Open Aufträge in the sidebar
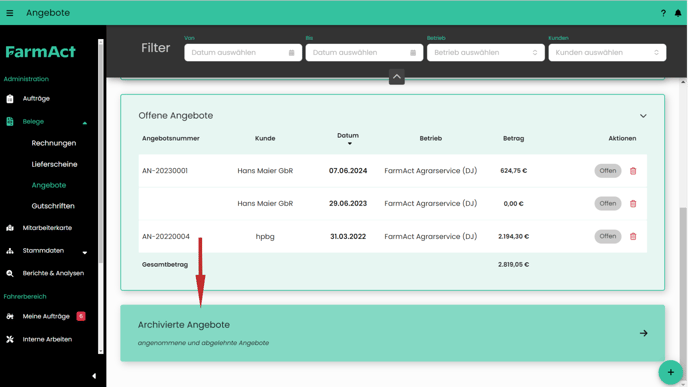688x387 pixels. coord(36,99)
